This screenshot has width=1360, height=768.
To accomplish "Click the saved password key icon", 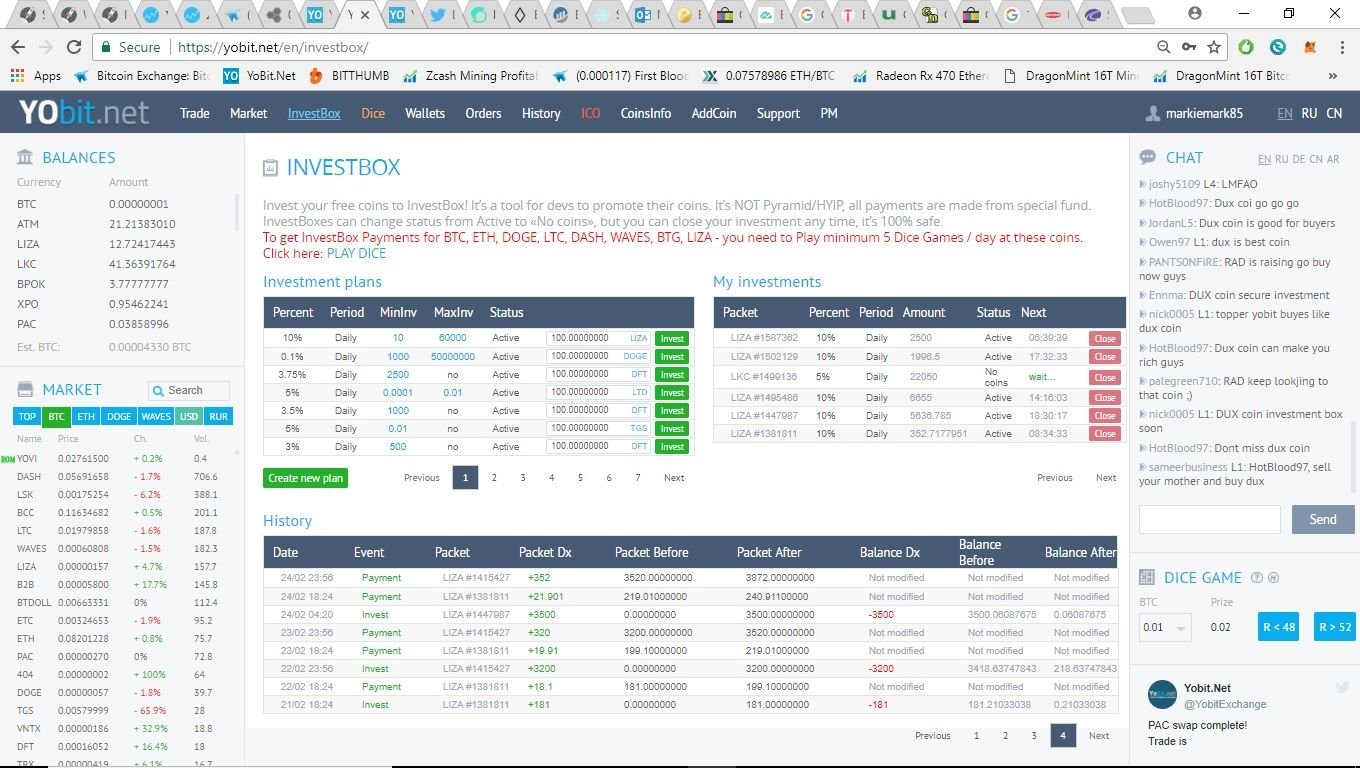I will point(1189,47).
